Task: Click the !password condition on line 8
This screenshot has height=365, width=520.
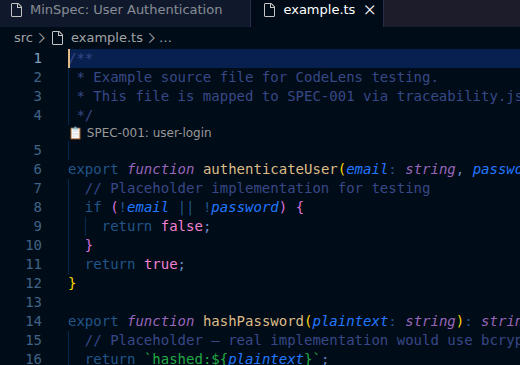Action: click(x=241, y=207)
